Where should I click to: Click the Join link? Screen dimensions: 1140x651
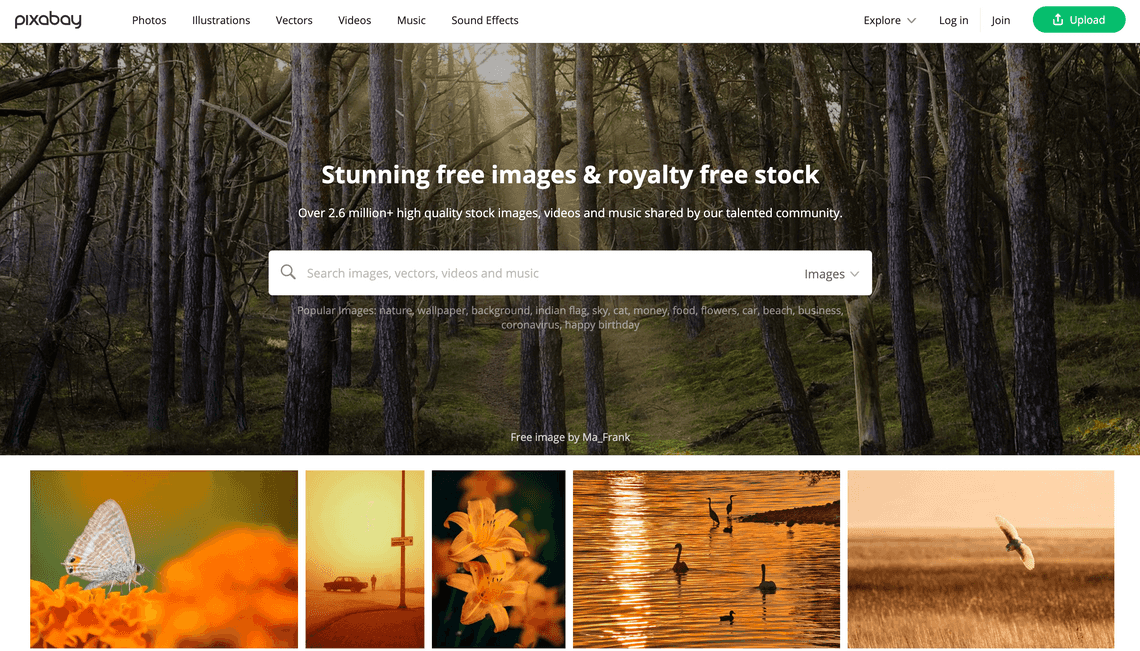pyautogui.click(x=1000, y=20)
